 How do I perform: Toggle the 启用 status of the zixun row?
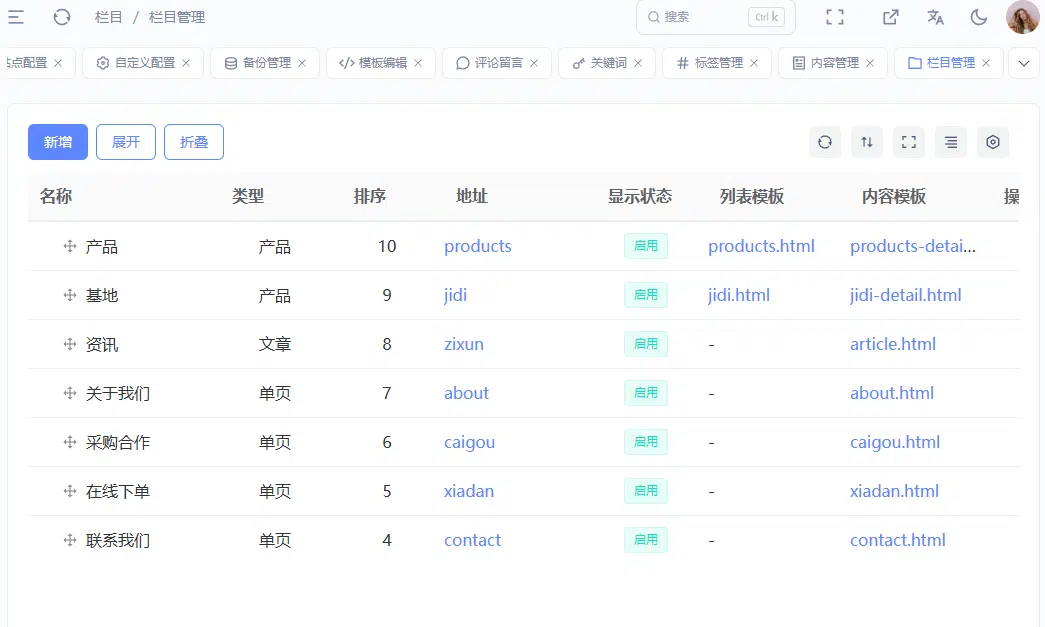(x=646, y=344)
